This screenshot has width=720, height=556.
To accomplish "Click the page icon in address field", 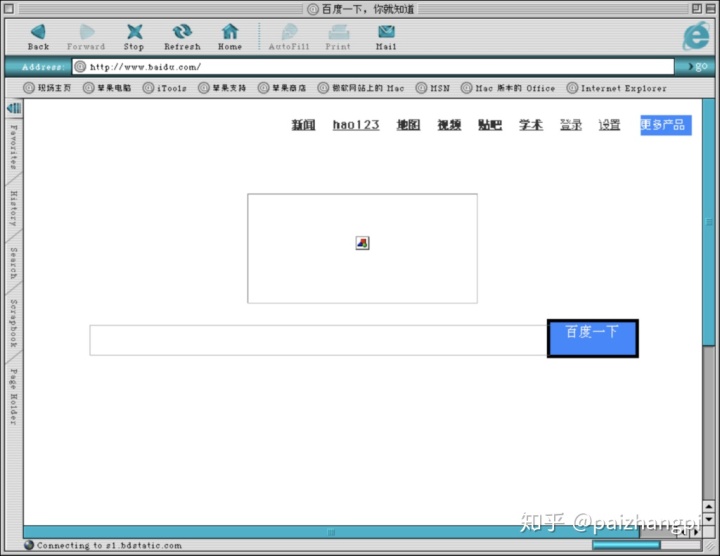I will coord(80,67).
